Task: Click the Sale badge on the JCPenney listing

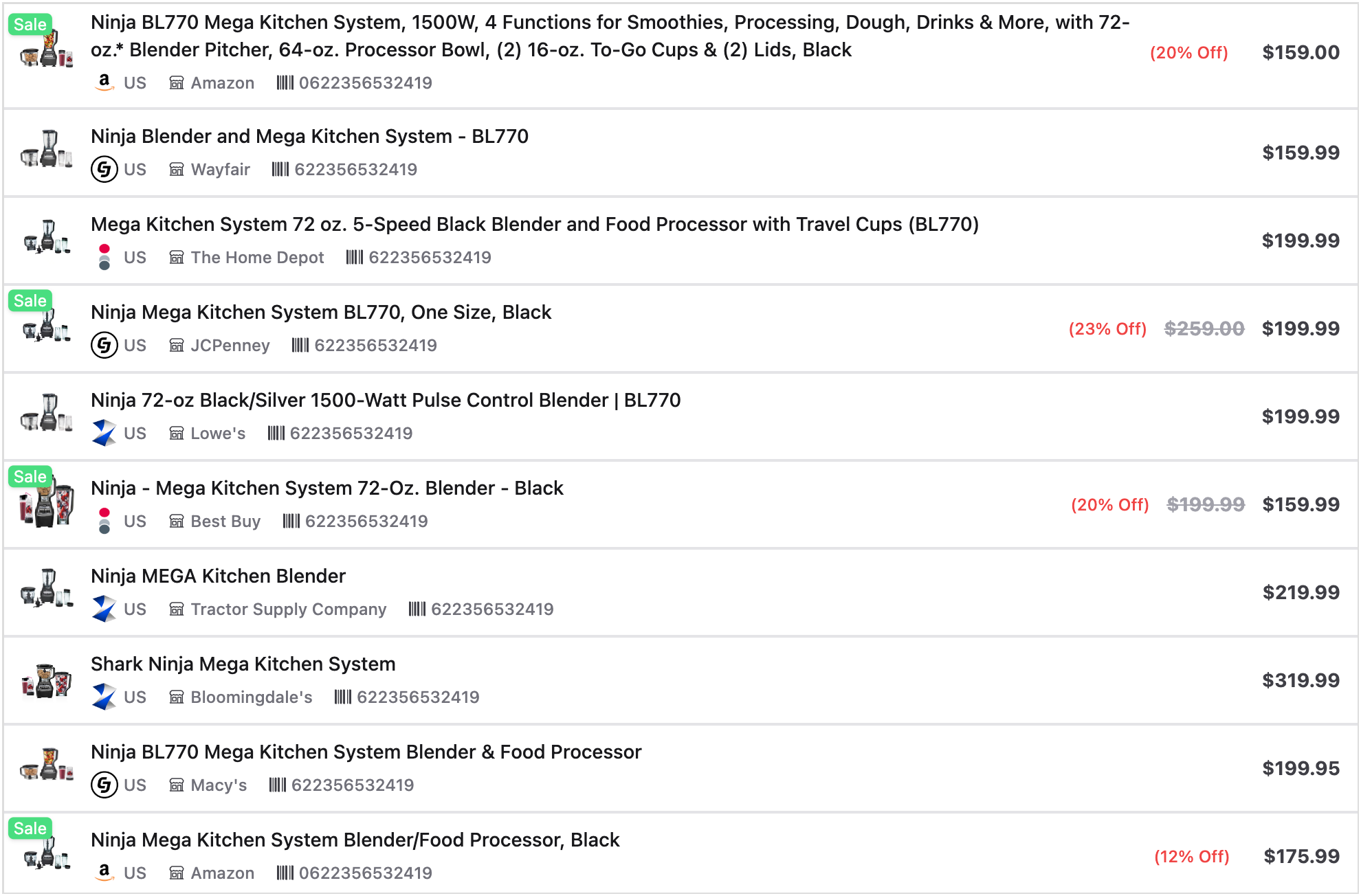Action: (30, 300)
